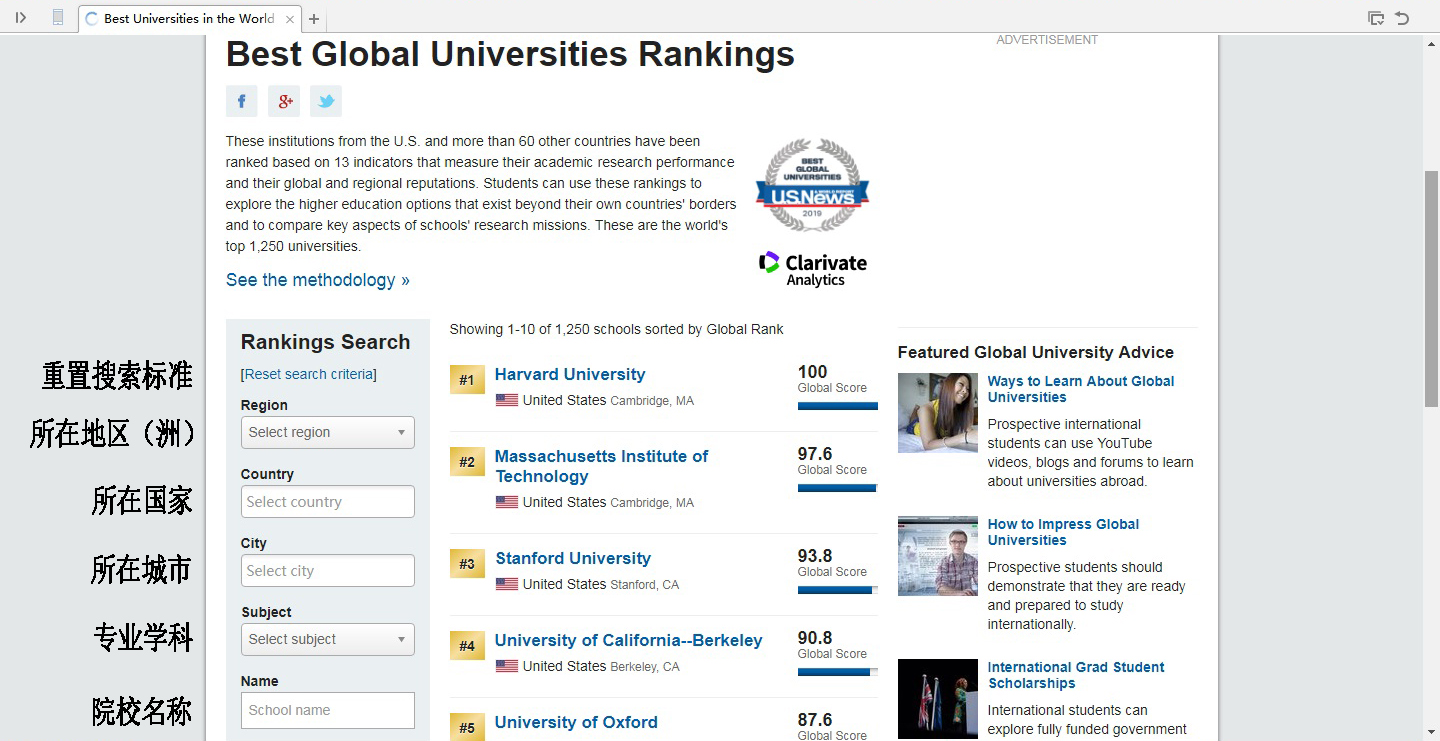
Task: Select the Best Universities in the World tab
Action: point(189,19)
